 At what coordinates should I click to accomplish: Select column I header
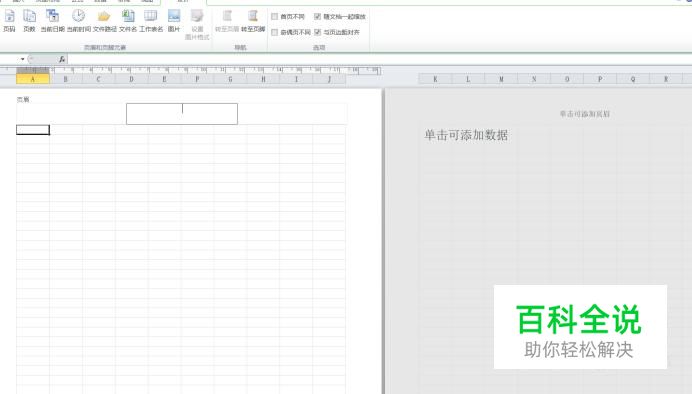click(x=296, y=79)
